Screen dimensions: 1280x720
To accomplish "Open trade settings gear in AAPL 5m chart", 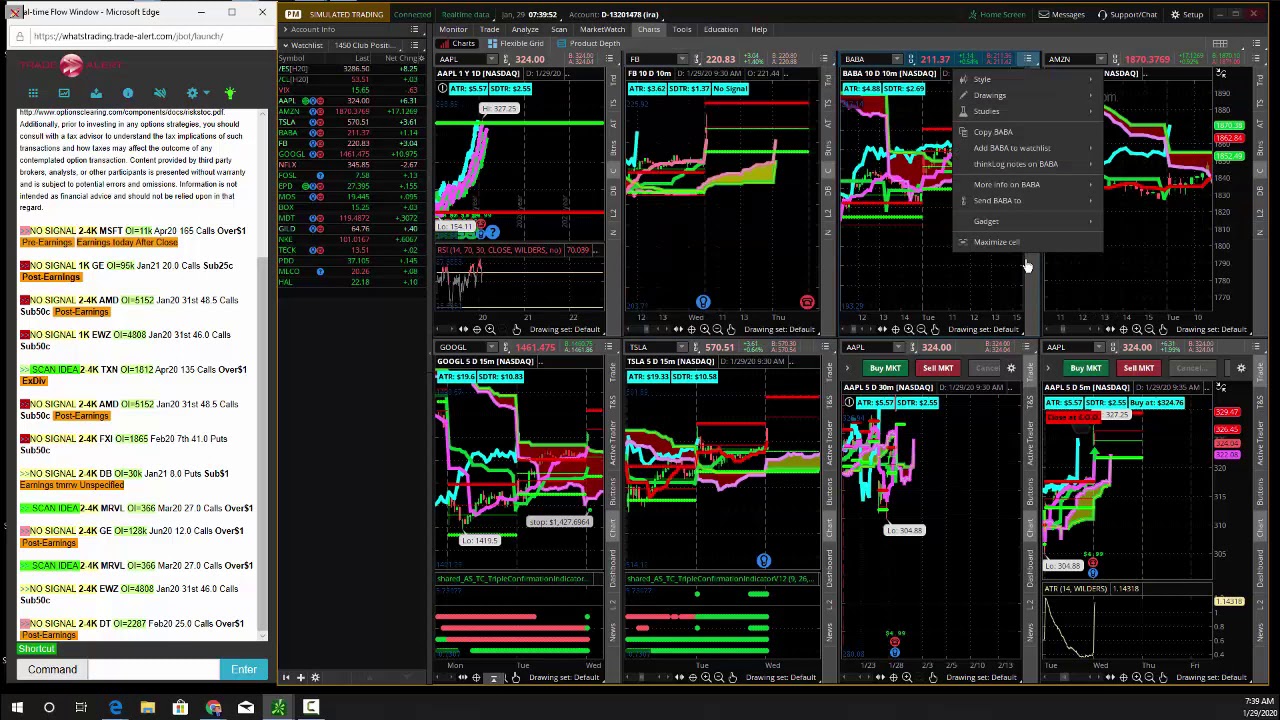I will point(1241,368).
